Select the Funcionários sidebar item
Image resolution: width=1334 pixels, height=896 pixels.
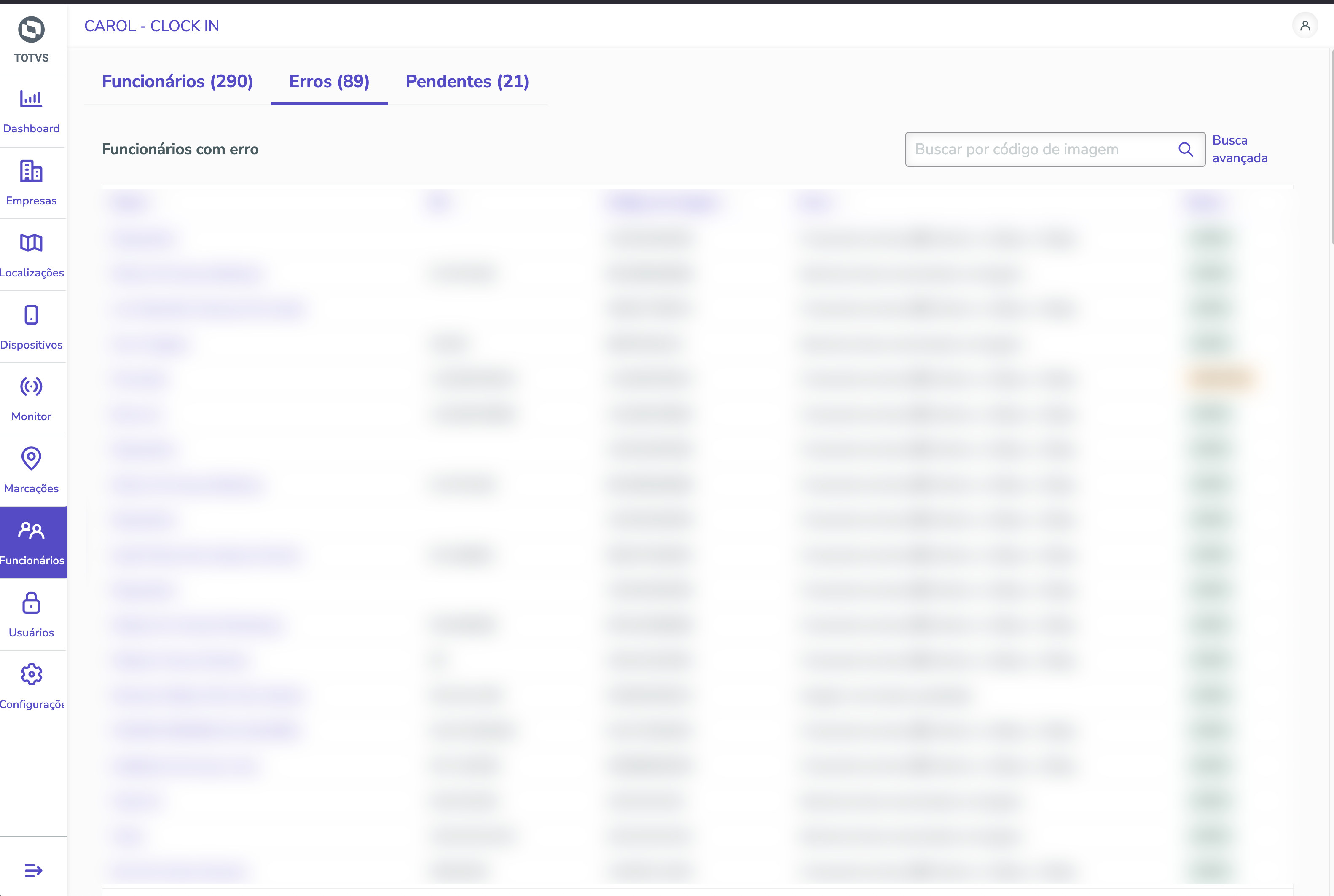[x=32, y=542]
